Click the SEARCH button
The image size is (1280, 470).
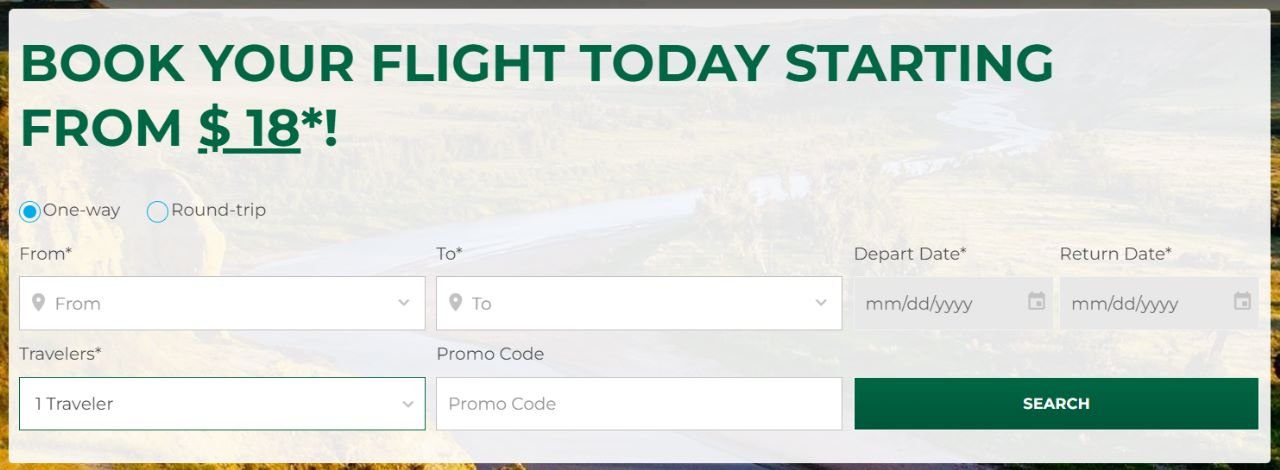pos(1056,404)
